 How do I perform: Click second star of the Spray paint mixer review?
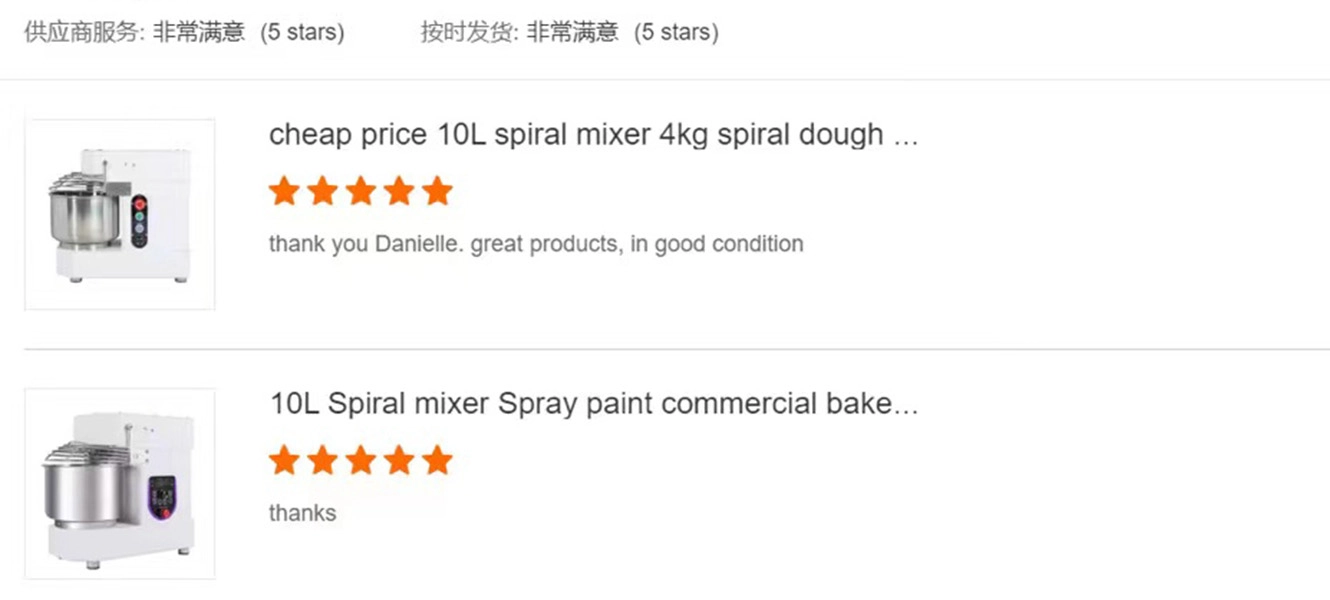point(322,460)
